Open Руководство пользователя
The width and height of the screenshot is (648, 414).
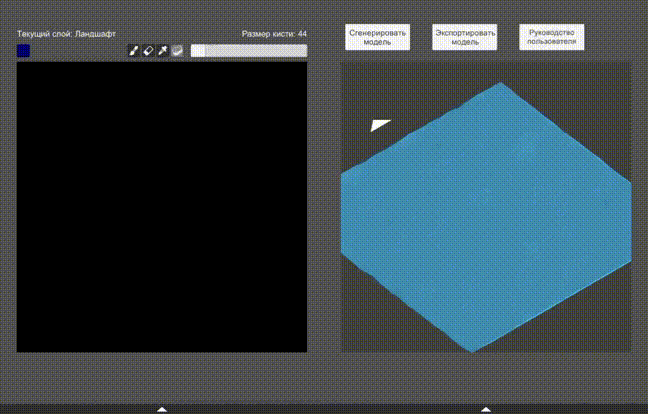coord(552,37)
